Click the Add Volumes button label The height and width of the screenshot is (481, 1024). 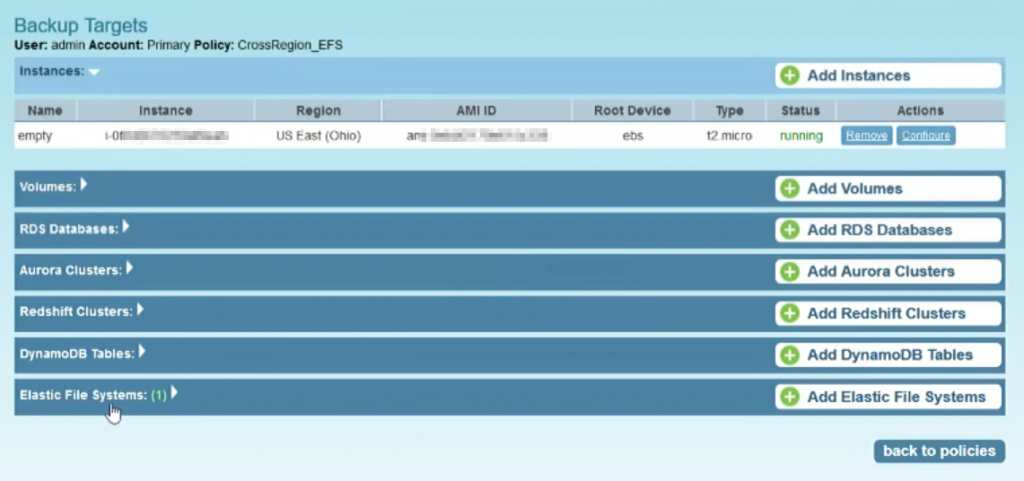coord(855,189)
